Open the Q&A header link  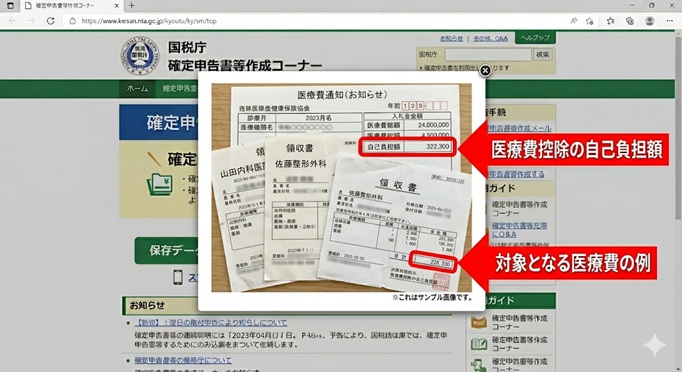pyautogui.click(x=490, y=39)
